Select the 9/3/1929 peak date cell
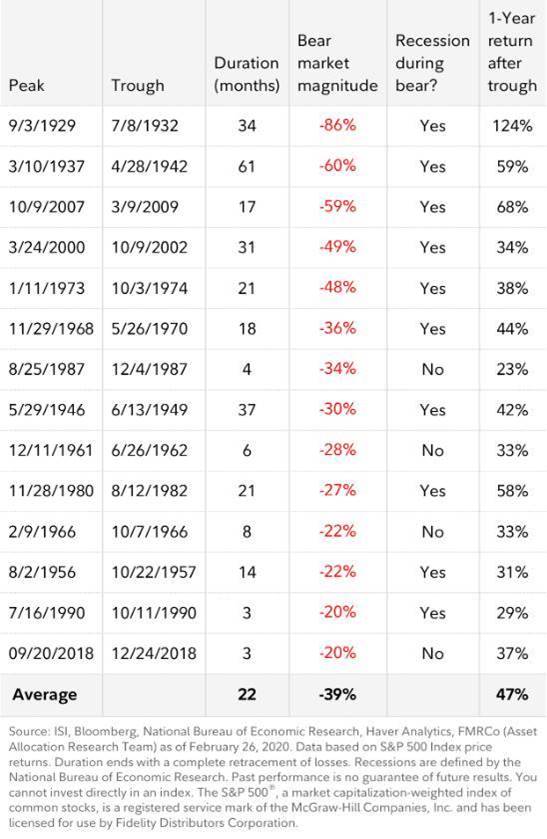Screen dimensions: 547x839 pyautogui.click(x=42, y=126)
